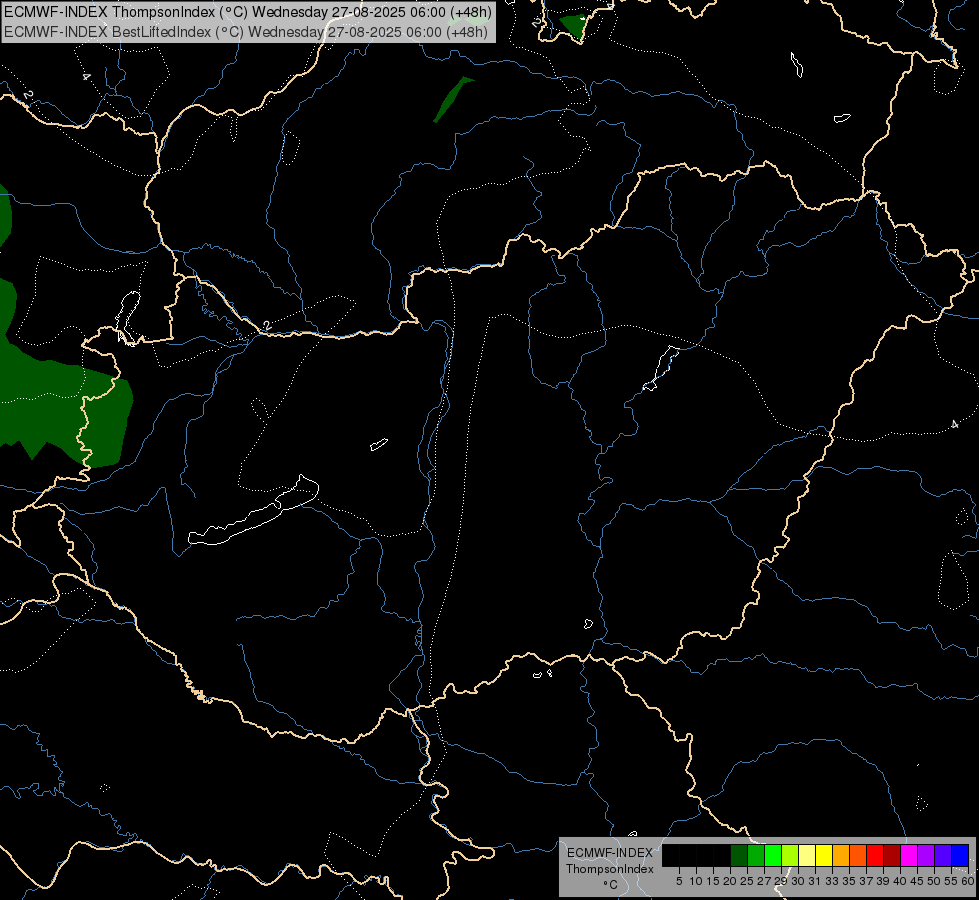
Task: Click the magenta 40–45 legend swatch
Action: (x=908, y=855)
